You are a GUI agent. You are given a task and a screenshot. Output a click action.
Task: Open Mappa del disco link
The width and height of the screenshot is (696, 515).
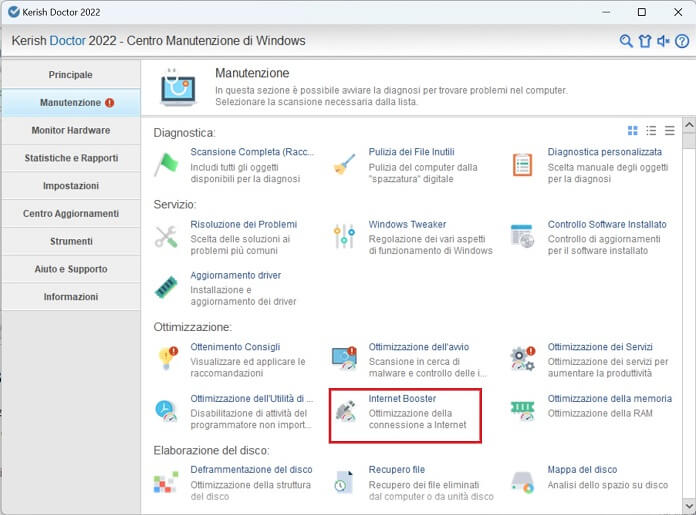pos(582,470)
